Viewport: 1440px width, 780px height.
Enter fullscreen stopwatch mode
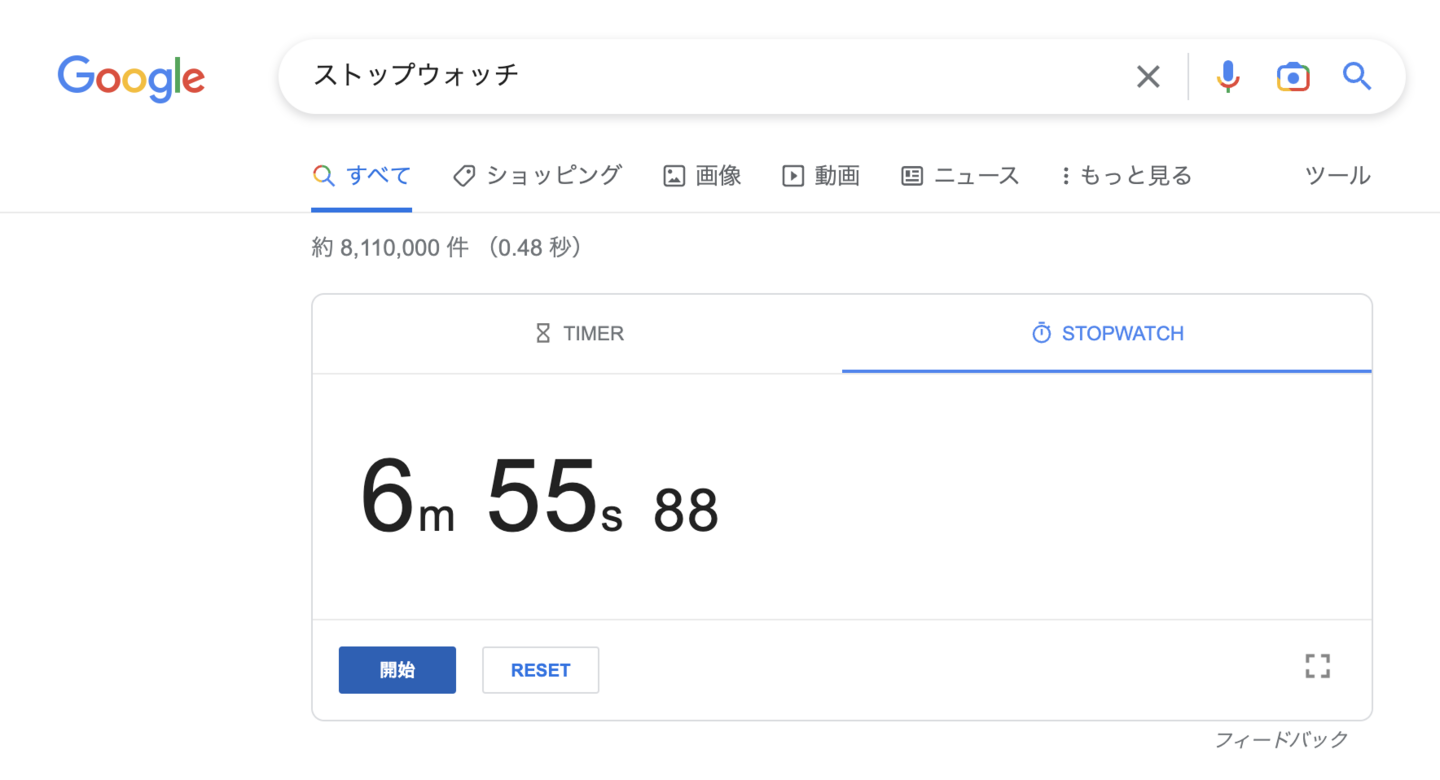click(1317, 666)
